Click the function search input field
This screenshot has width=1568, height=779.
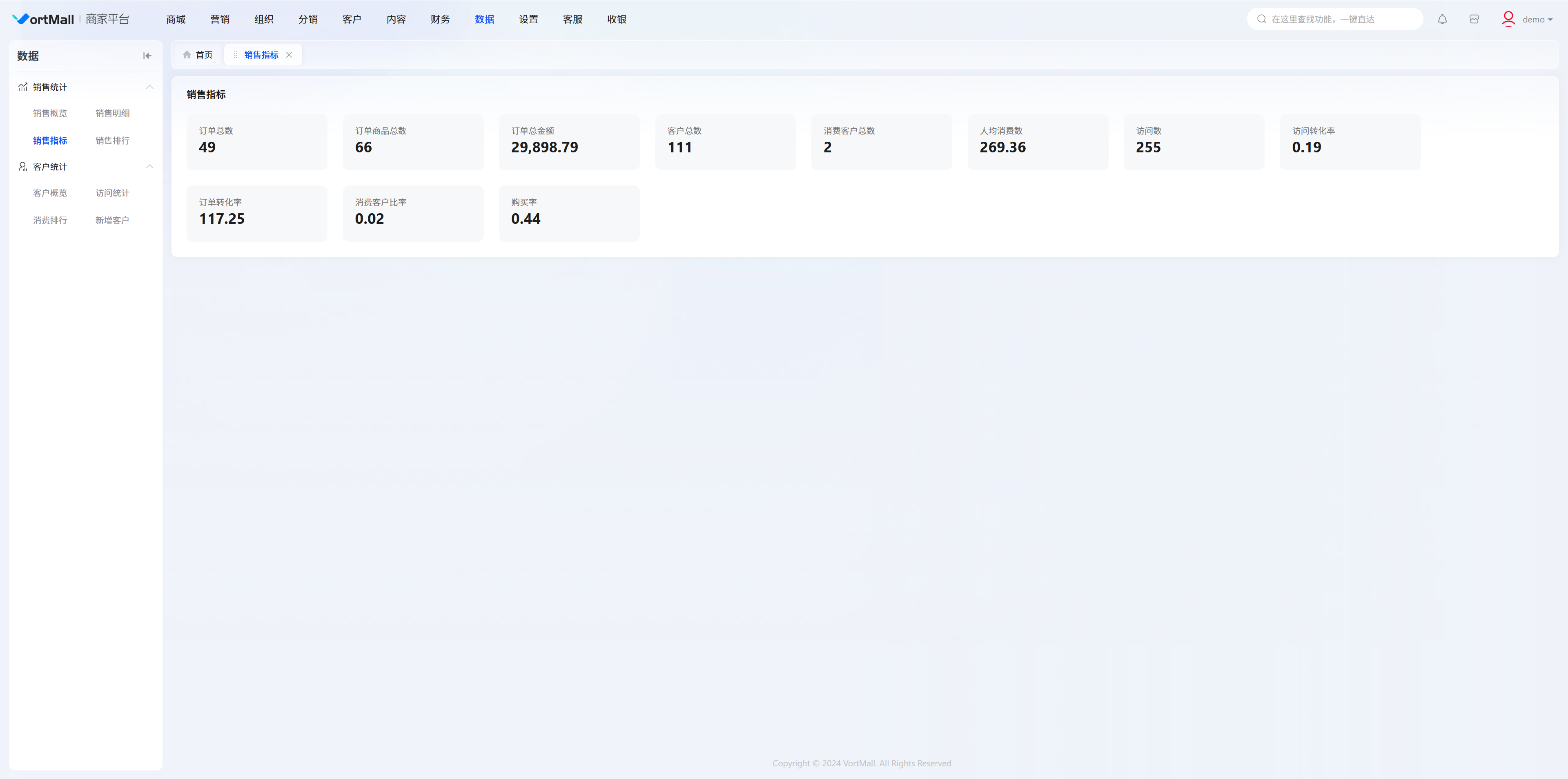[1339, 20]
